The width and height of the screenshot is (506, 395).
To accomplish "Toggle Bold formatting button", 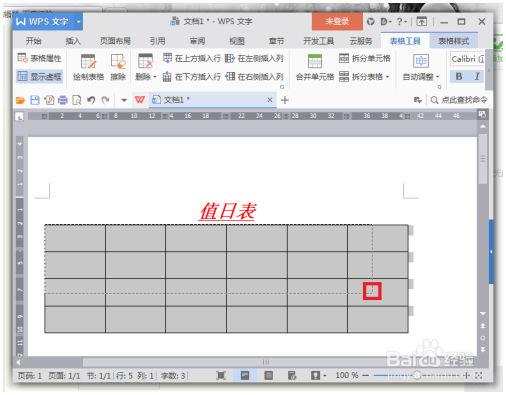I will [459, 76].
